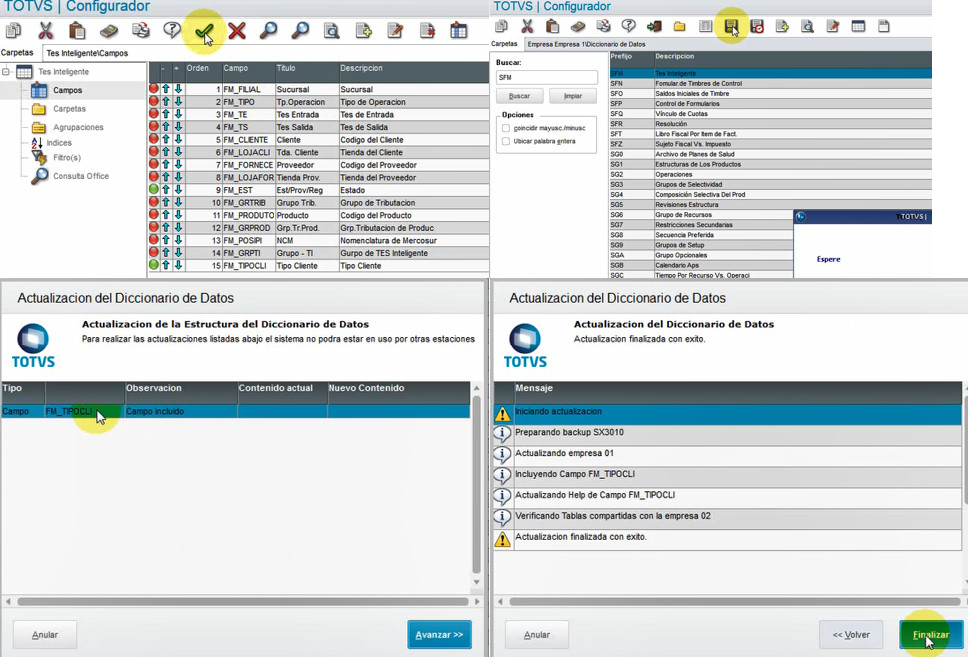Select Campos in the tree
The image size is (968, 657).
(67, 90)
